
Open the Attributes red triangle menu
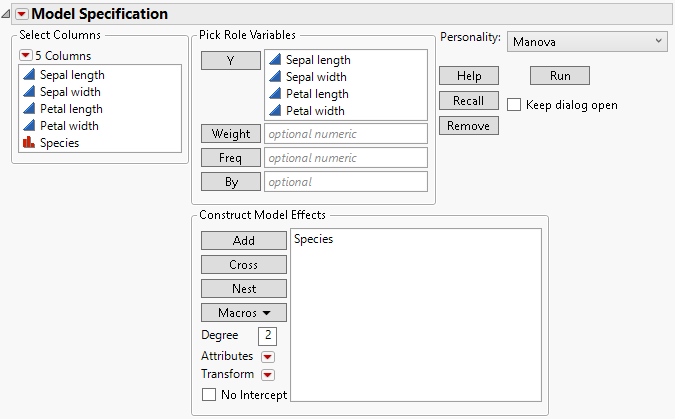click(267, 357)
